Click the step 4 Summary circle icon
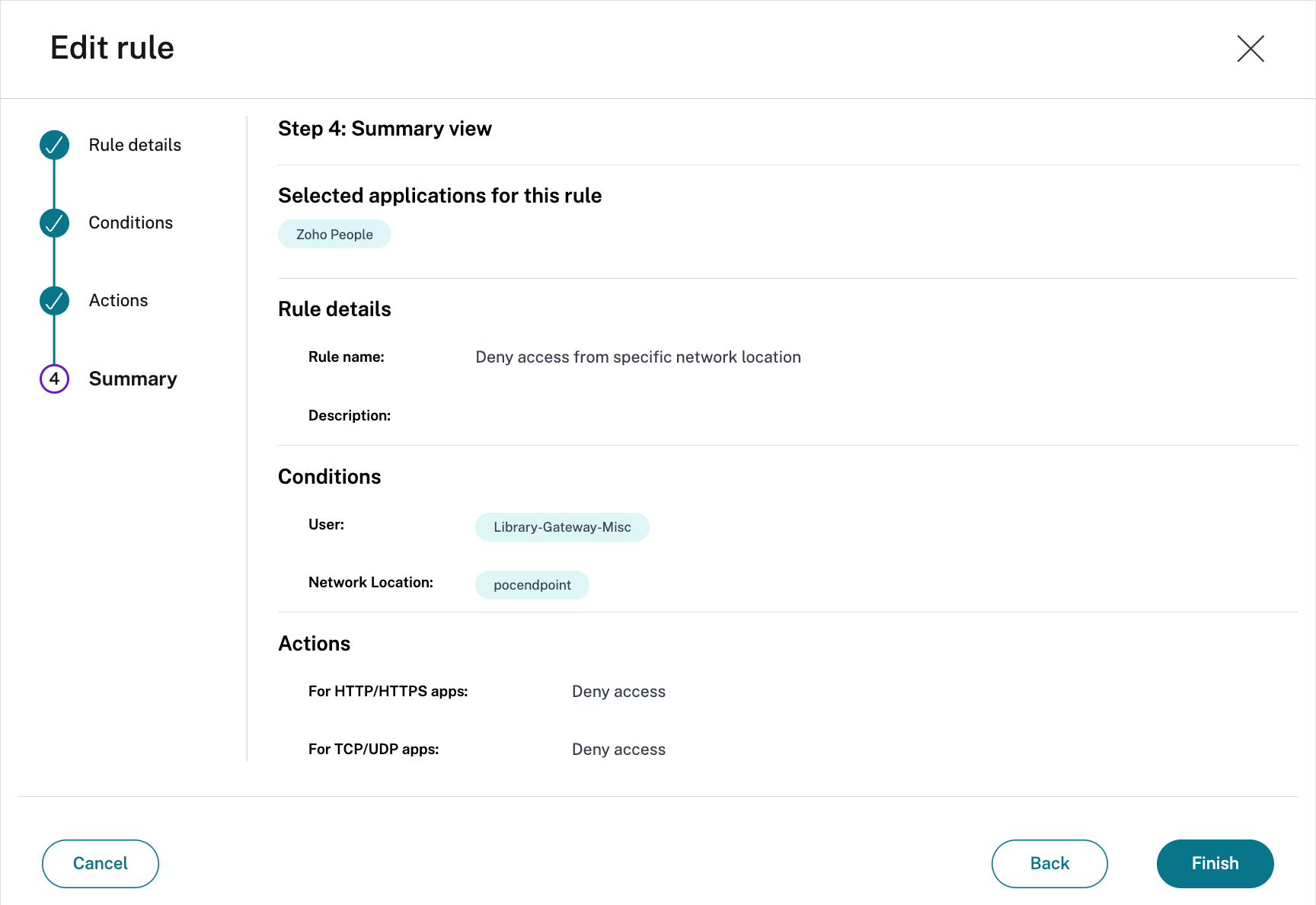This screenshot has width=1316, height=905. pos(54,379)
